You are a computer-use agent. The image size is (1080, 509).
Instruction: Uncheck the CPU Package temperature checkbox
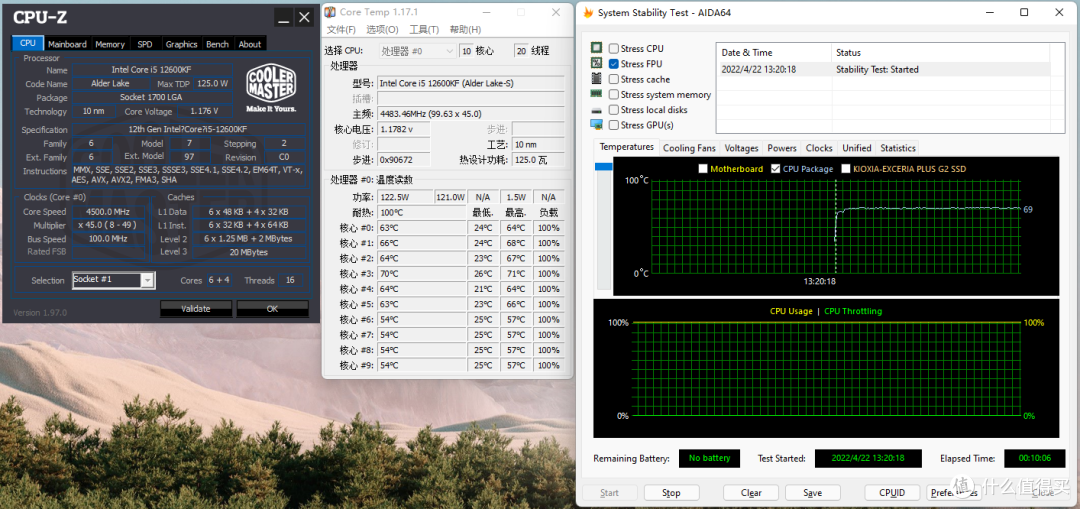[776, 169]
